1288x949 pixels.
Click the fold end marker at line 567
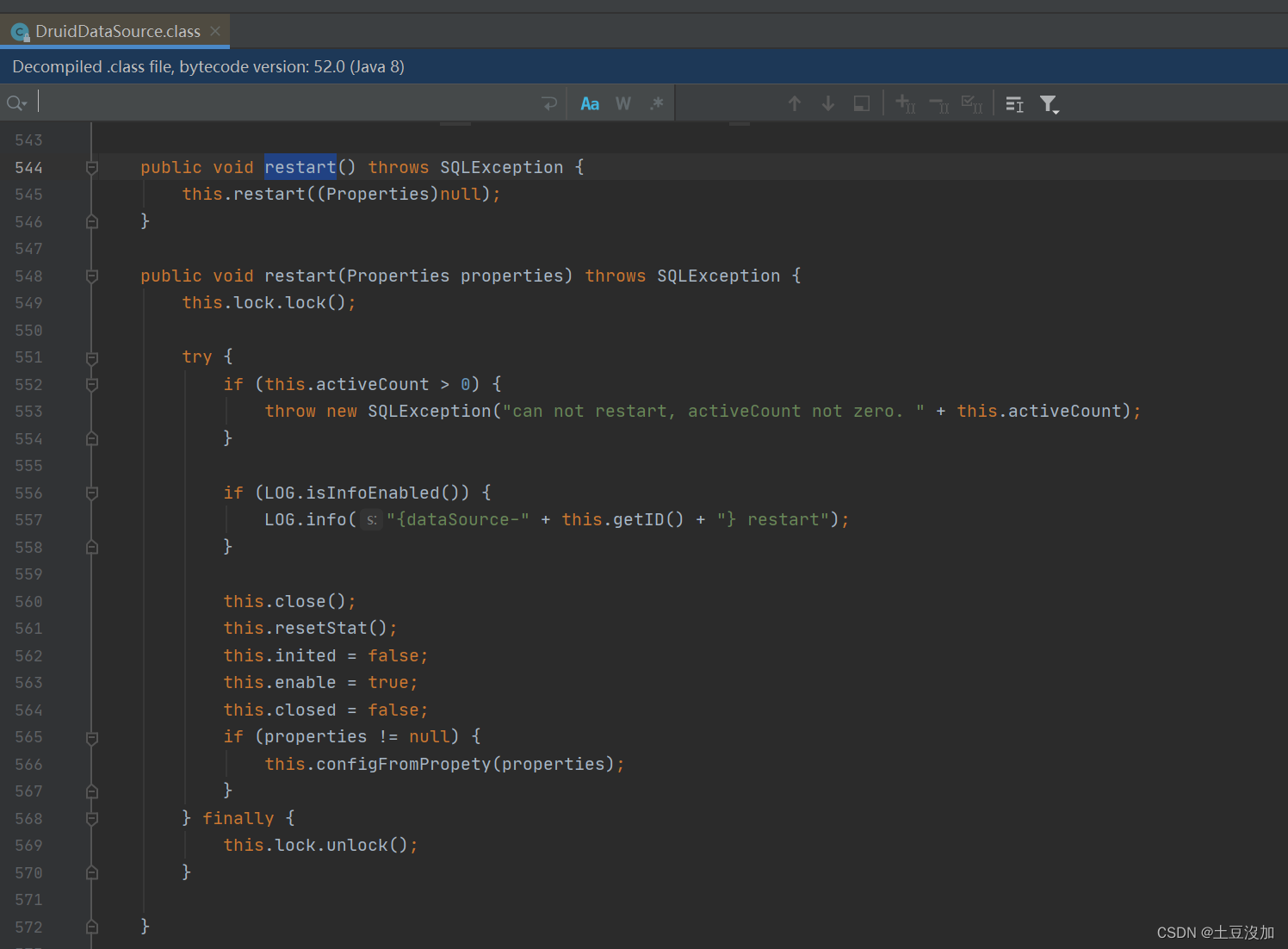[x=92, y=791]
